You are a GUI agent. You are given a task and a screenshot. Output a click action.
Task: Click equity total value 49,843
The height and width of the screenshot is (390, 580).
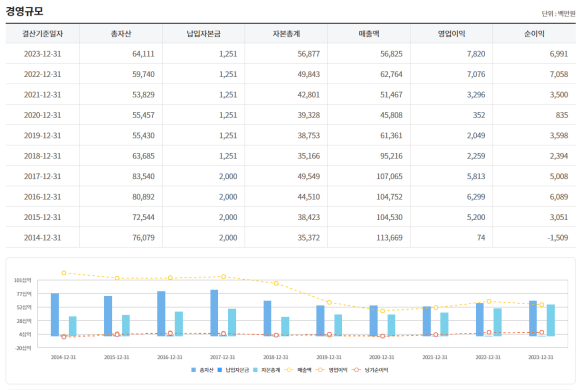tap(308, 74)
